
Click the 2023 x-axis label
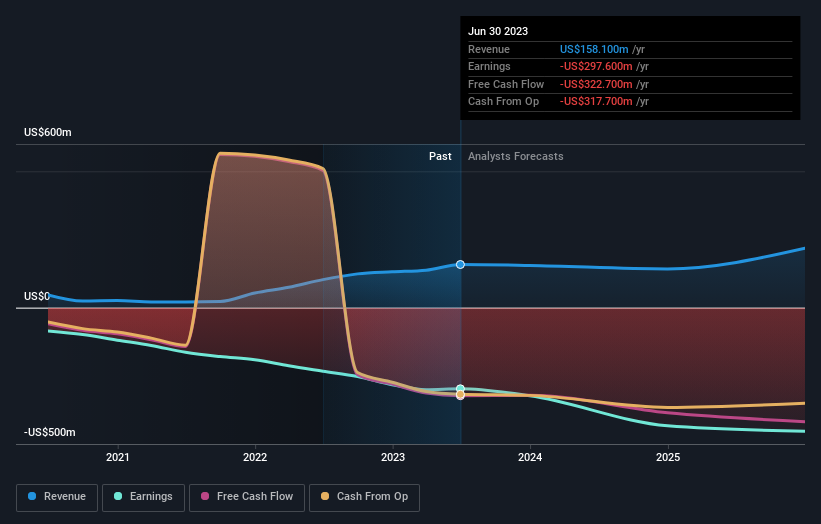pyautogui.click(x=393, y=457)
